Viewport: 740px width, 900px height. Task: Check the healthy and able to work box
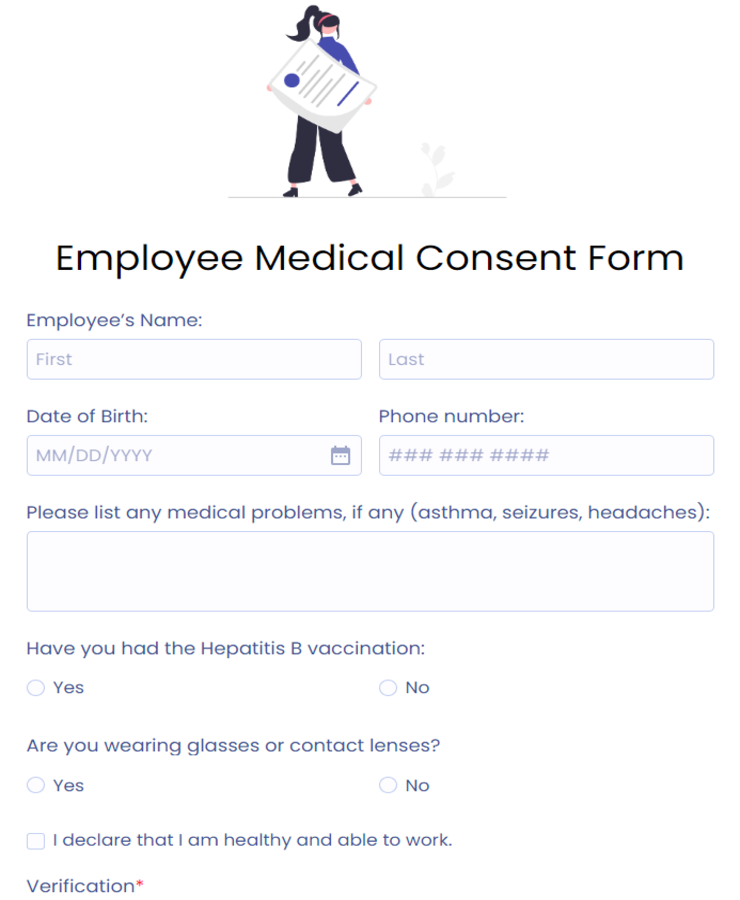click(x=36, y=841)
